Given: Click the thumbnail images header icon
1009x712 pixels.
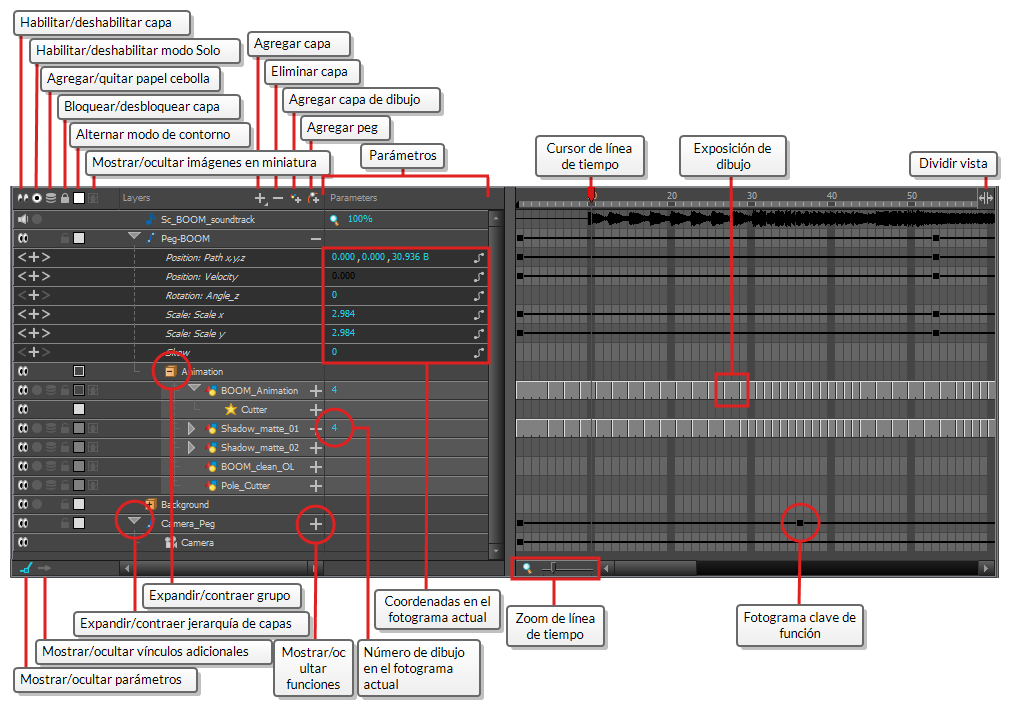Looking at the screenshot, I should [93, 198].
